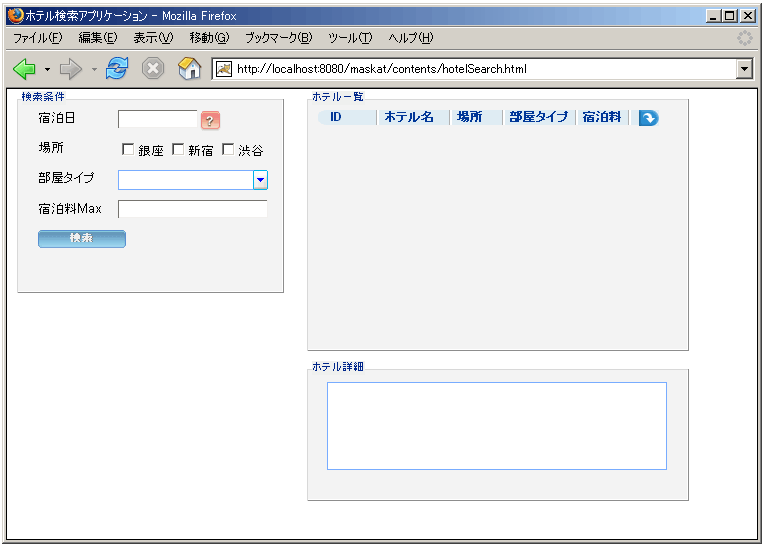Check the 渋谷 checkbox
This screenshot has width=770, height=550.
pyautogui.click(x=228, y=149)
